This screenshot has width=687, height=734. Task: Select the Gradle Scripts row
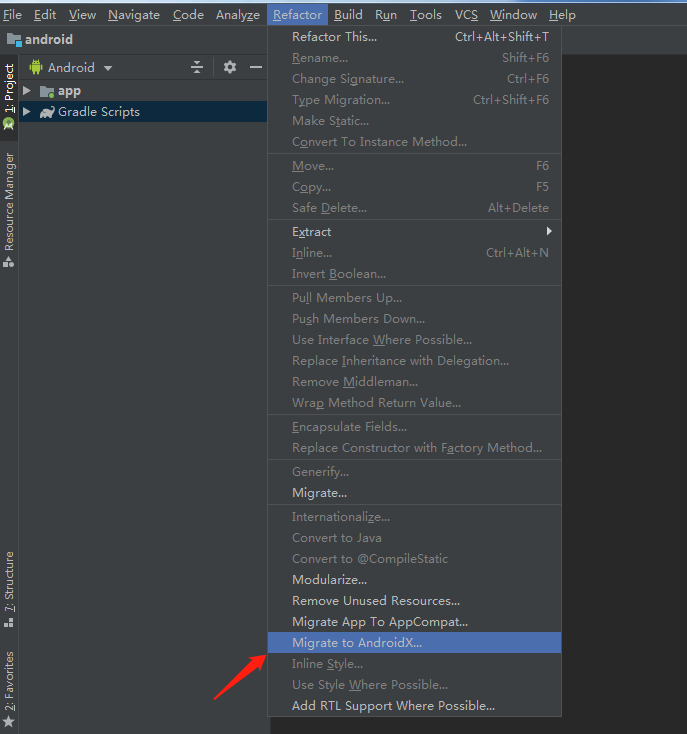coord(143,111)
